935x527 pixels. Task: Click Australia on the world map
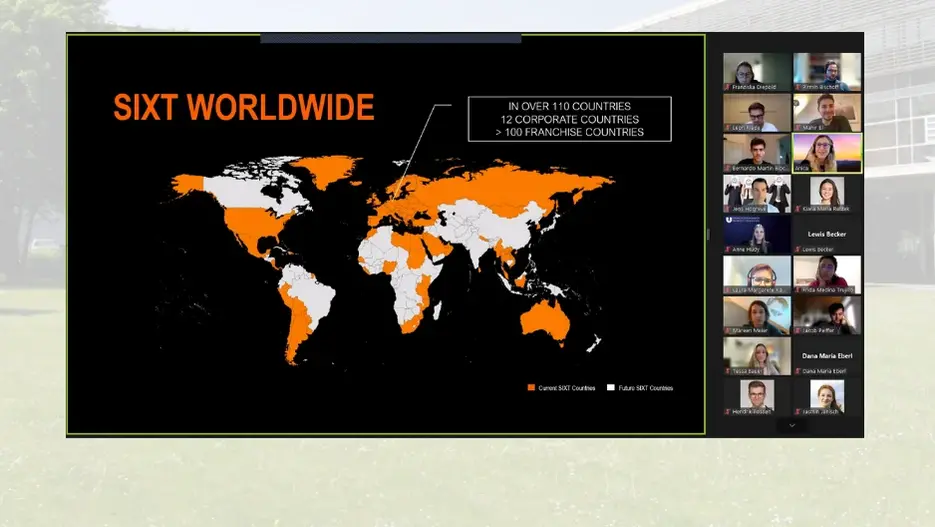click(543, 322)
